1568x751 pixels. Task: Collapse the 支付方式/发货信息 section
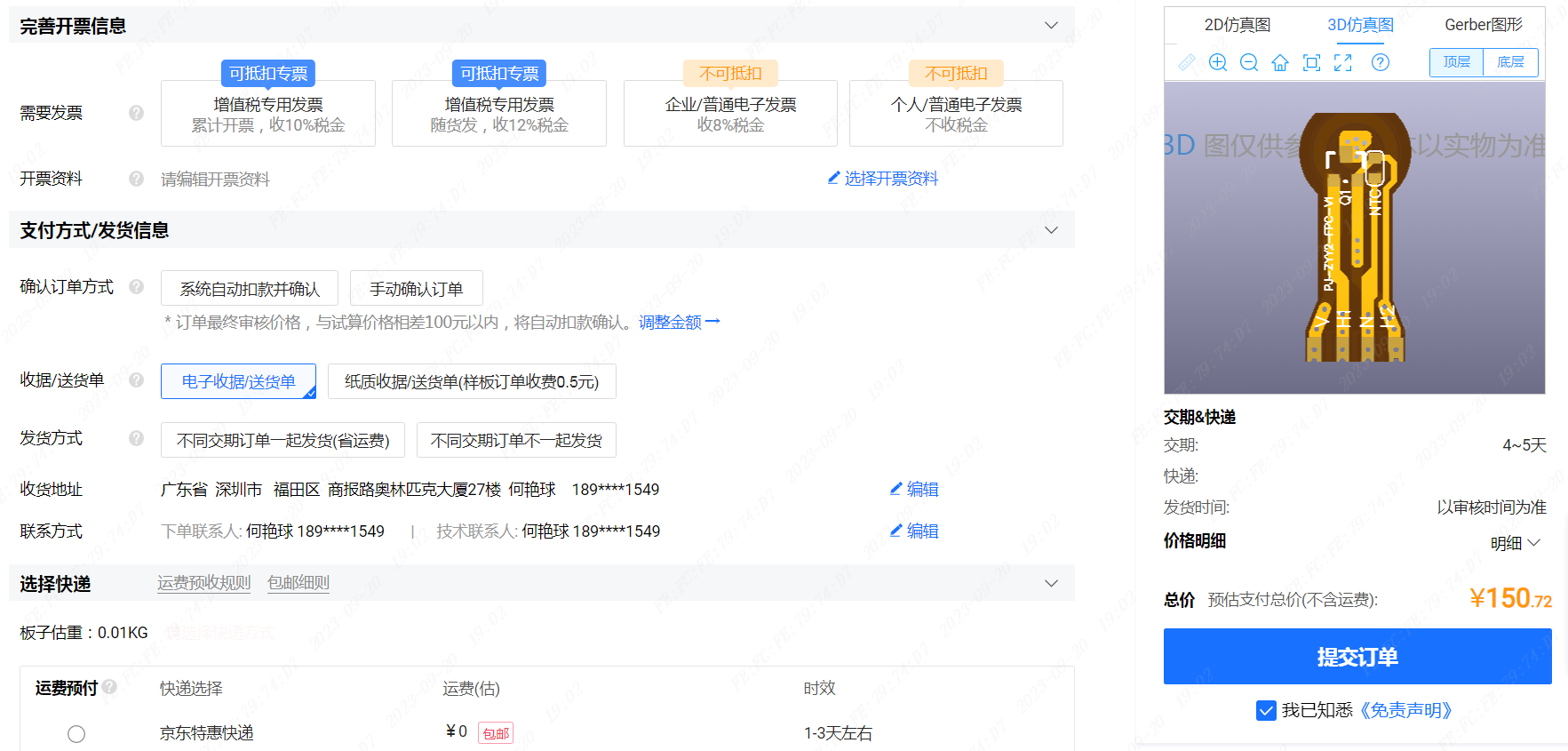1051,230
